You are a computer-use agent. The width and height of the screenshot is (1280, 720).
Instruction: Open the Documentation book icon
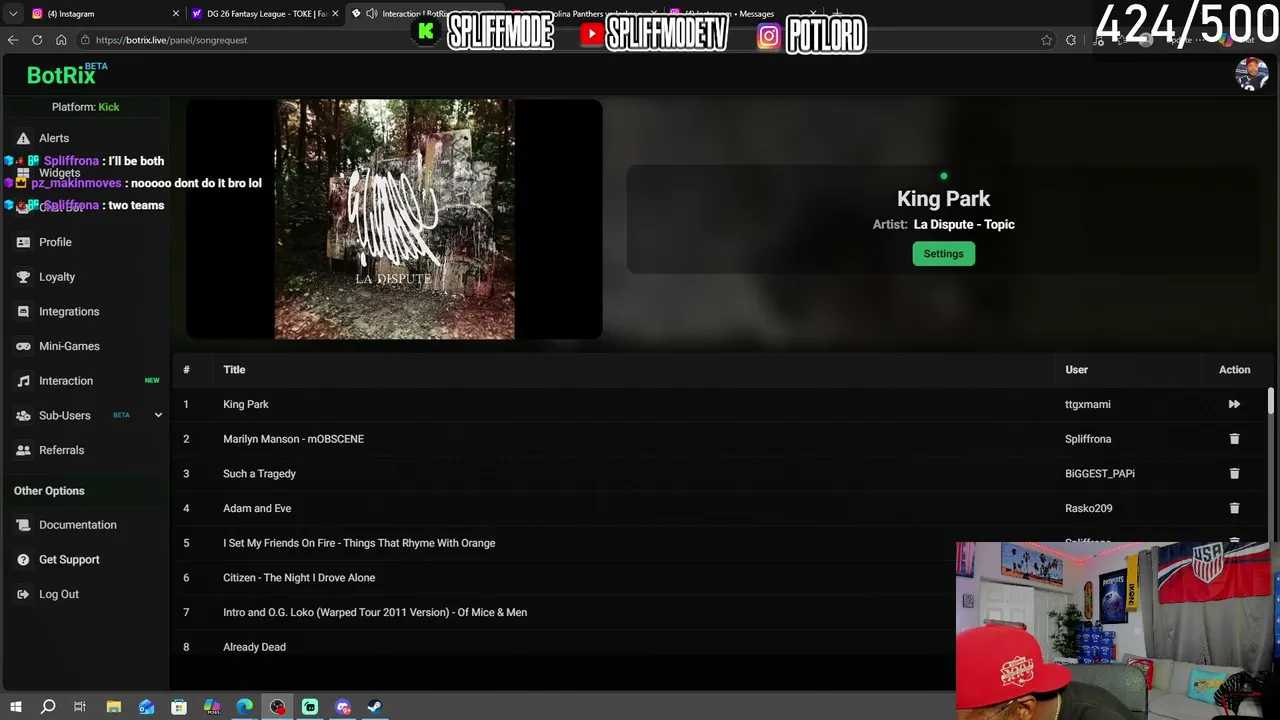click(x=23, y=525)
